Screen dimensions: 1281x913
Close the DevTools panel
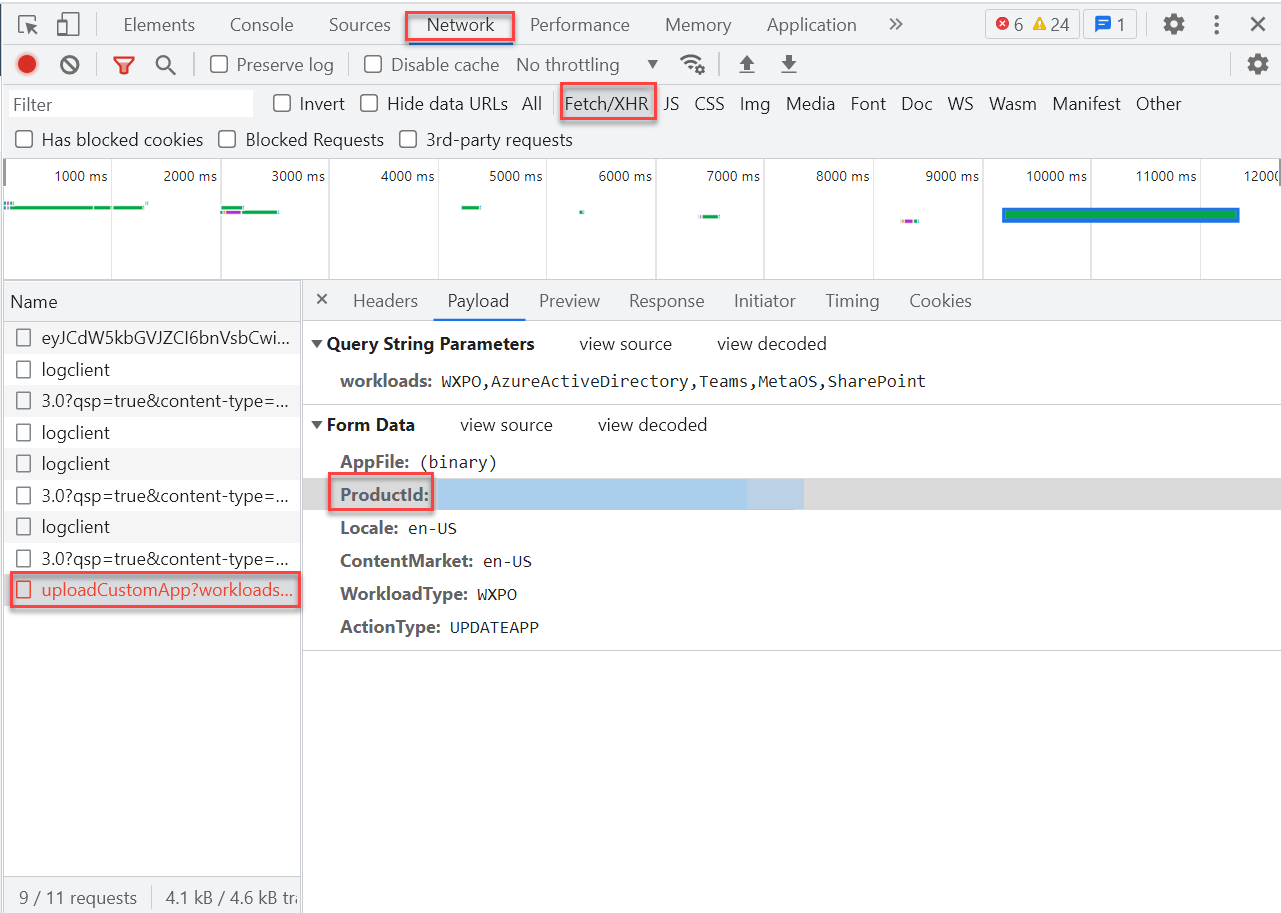tap(1258, 25)
